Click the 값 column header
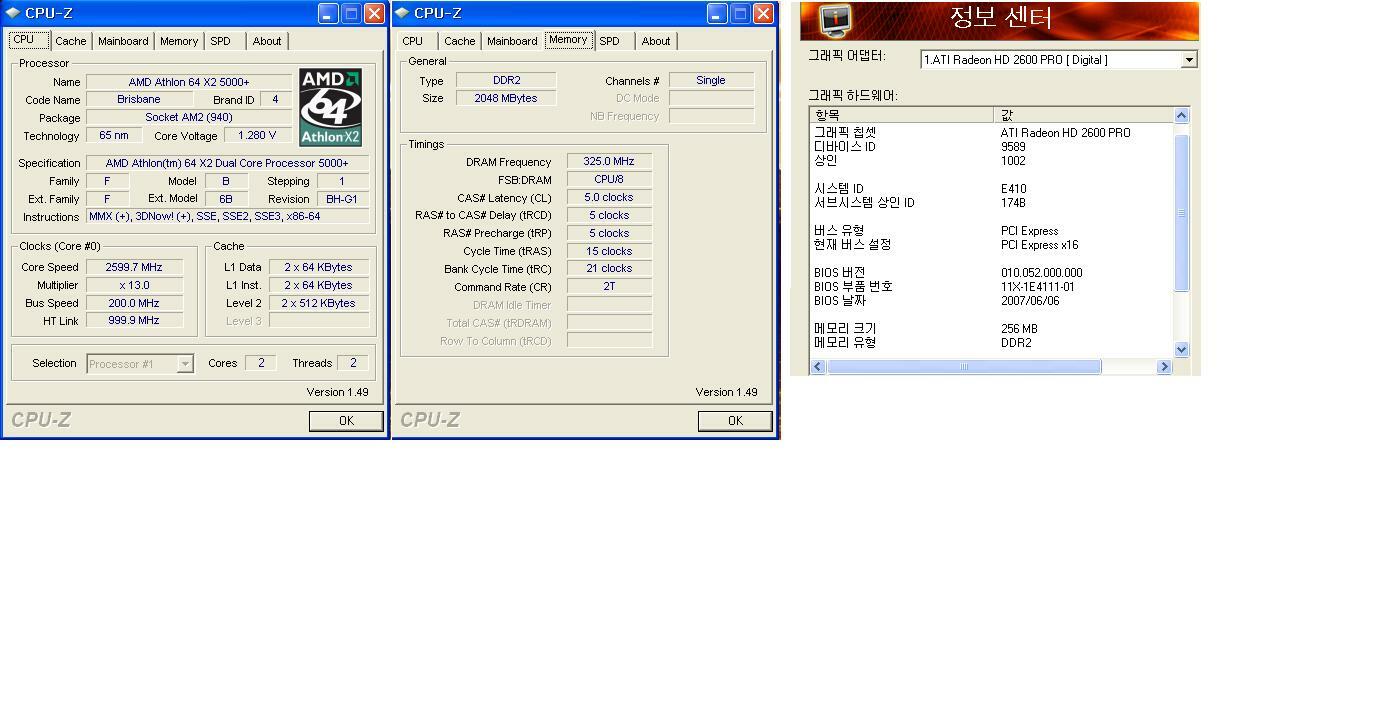Viewport: 1378px width, 721px height. [x=1084, y=115]
